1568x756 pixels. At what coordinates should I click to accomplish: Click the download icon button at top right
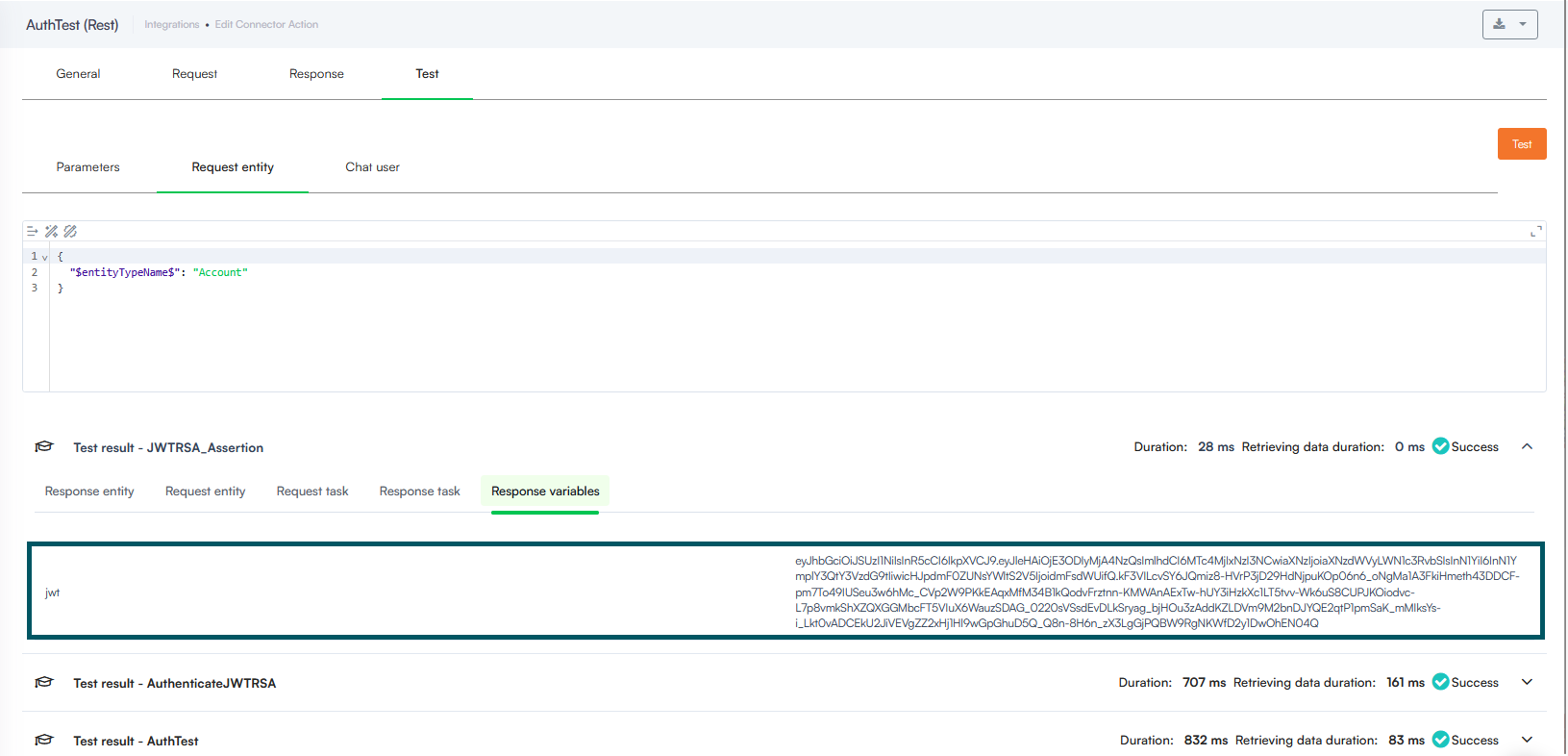(x=1499, y=24)
